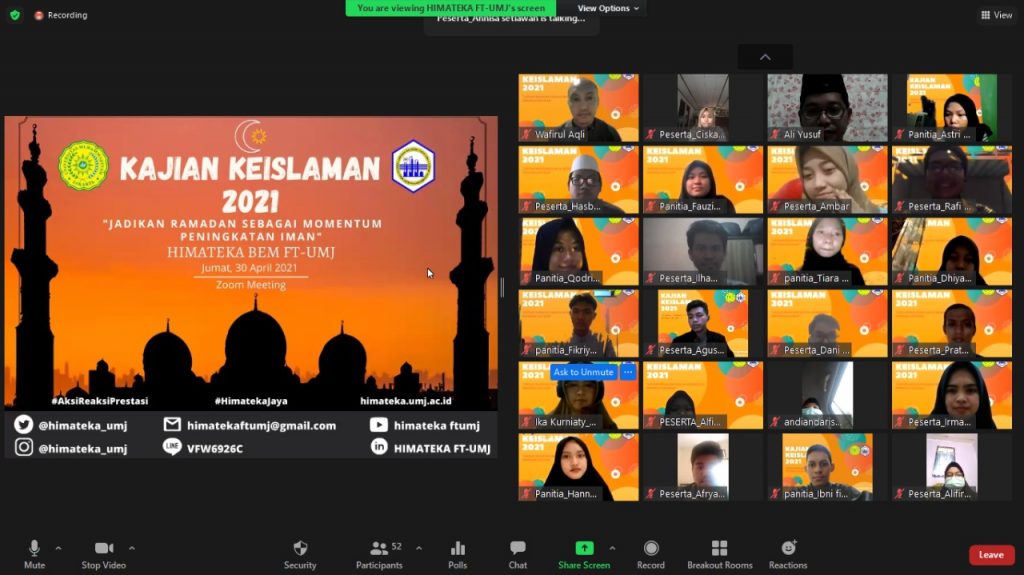Select Peserta_Ambar video thumbnail
Image resolution: width=1024 pixels, height=575 pixels.
(827, 179)
